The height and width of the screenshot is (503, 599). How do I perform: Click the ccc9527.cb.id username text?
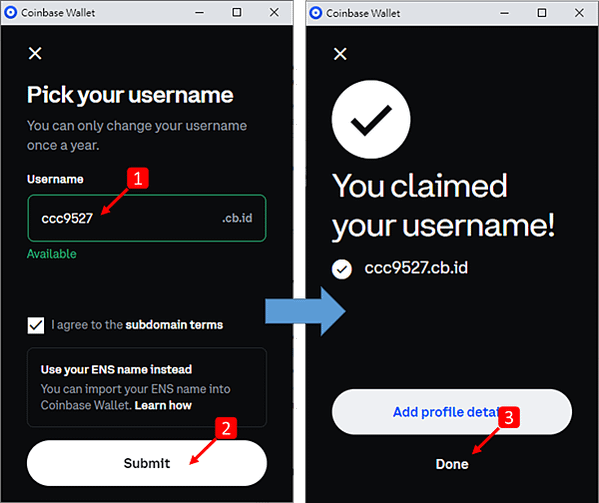coord(416,268)
